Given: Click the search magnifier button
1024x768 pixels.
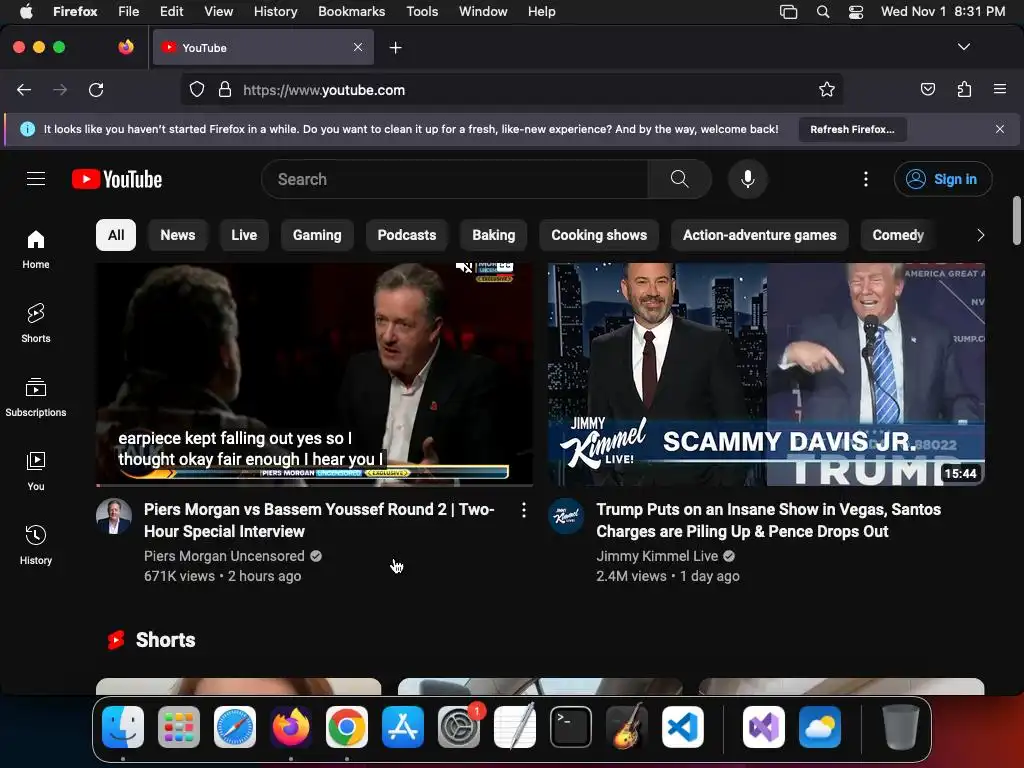Looking at the screenshot, I should [x=679, y=179].
